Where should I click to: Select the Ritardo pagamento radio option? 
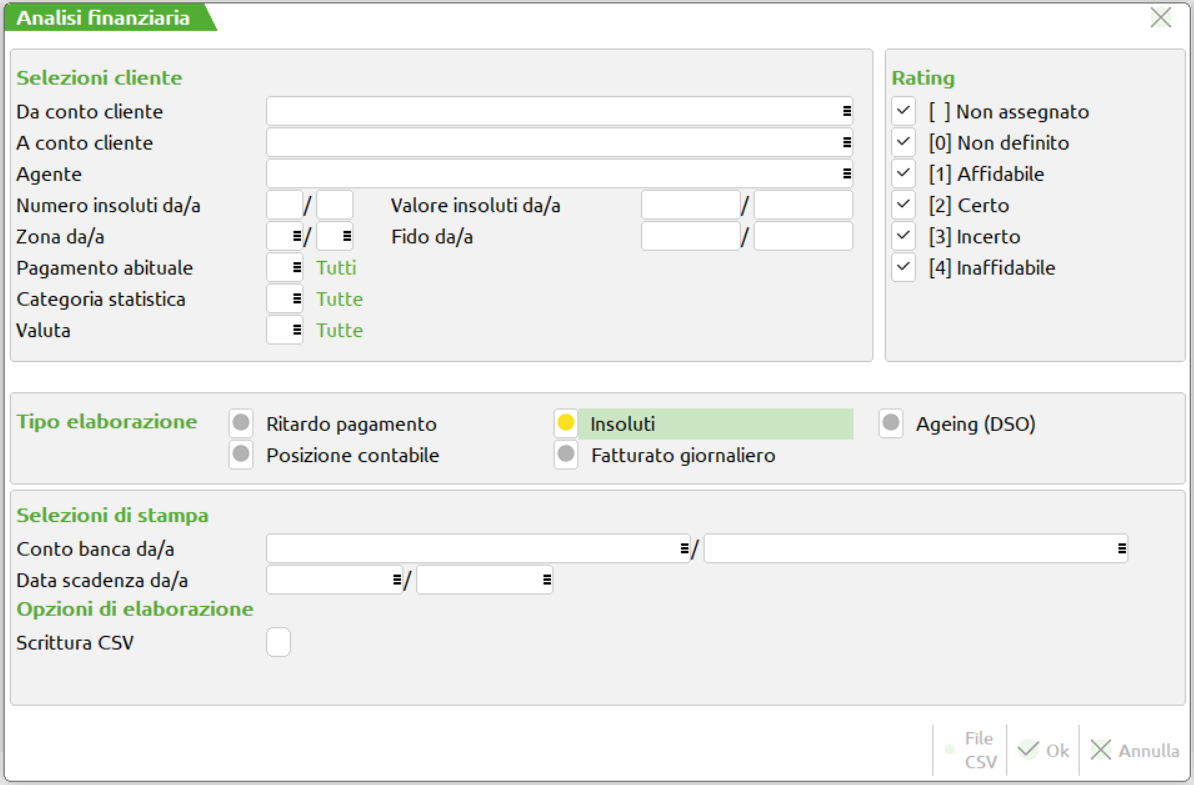(x=241, y=424)
